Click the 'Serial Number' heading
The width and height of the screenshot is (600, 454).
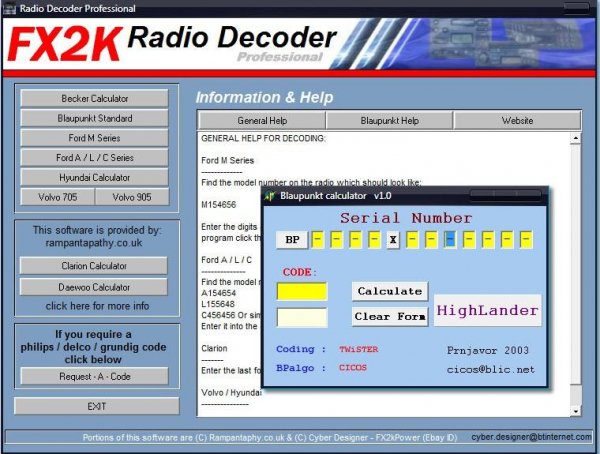pyautogui.click(x=406, y=218)
